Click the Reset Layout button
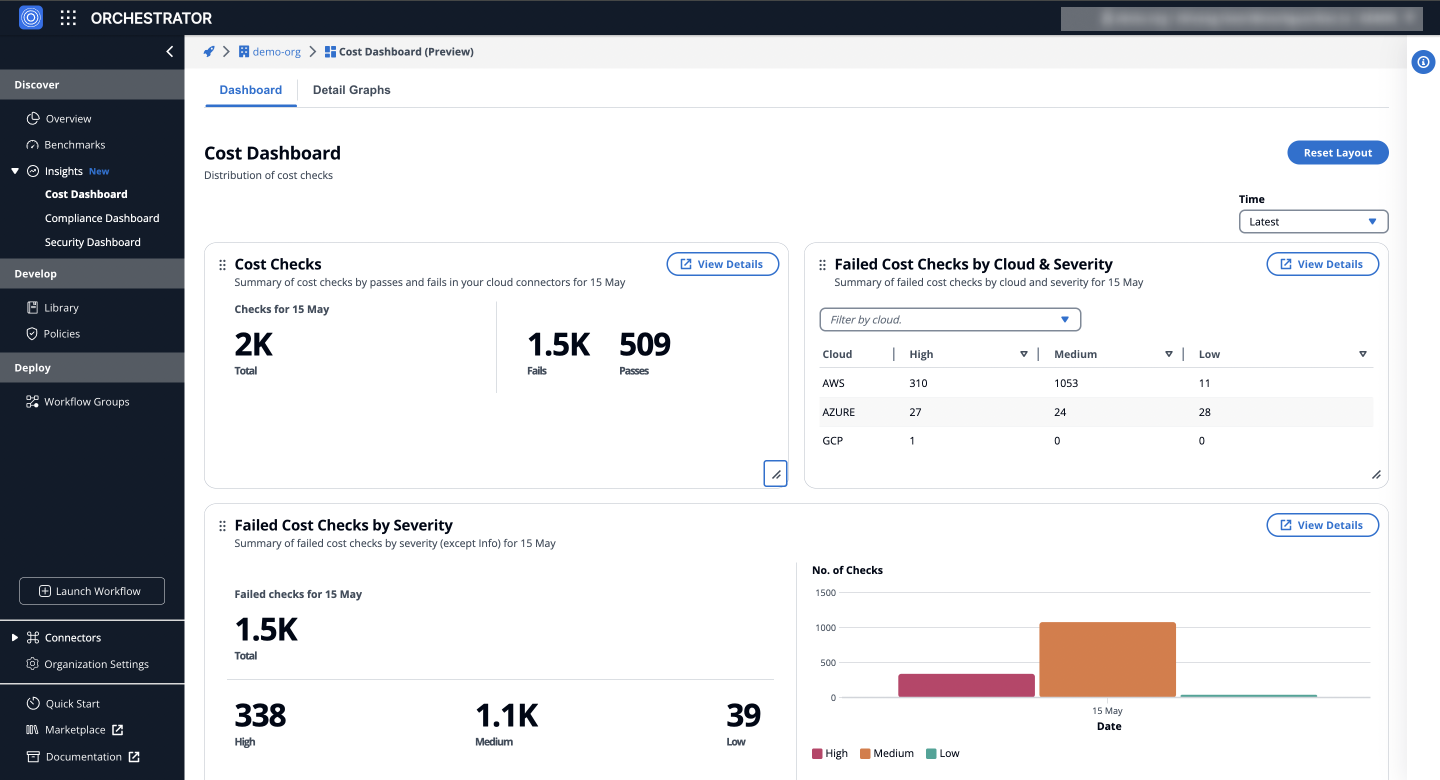The width and height of the screenshot is (1440, 780). [1337, 152]
